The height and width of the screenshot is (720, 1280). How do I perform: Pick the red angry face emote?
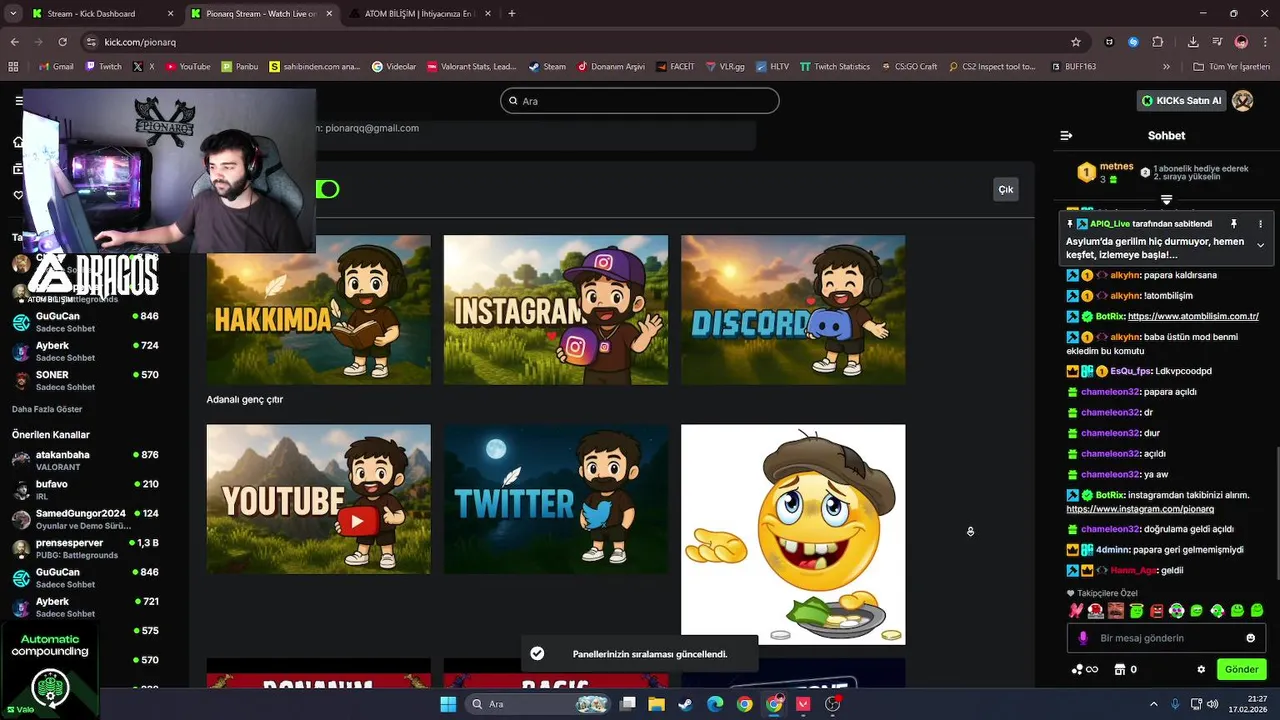tap(1157, 610)
